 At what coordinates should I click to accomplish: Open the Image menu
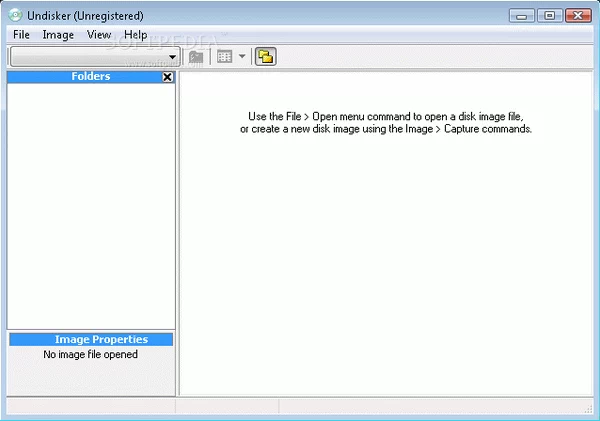(x=58, y=34)
